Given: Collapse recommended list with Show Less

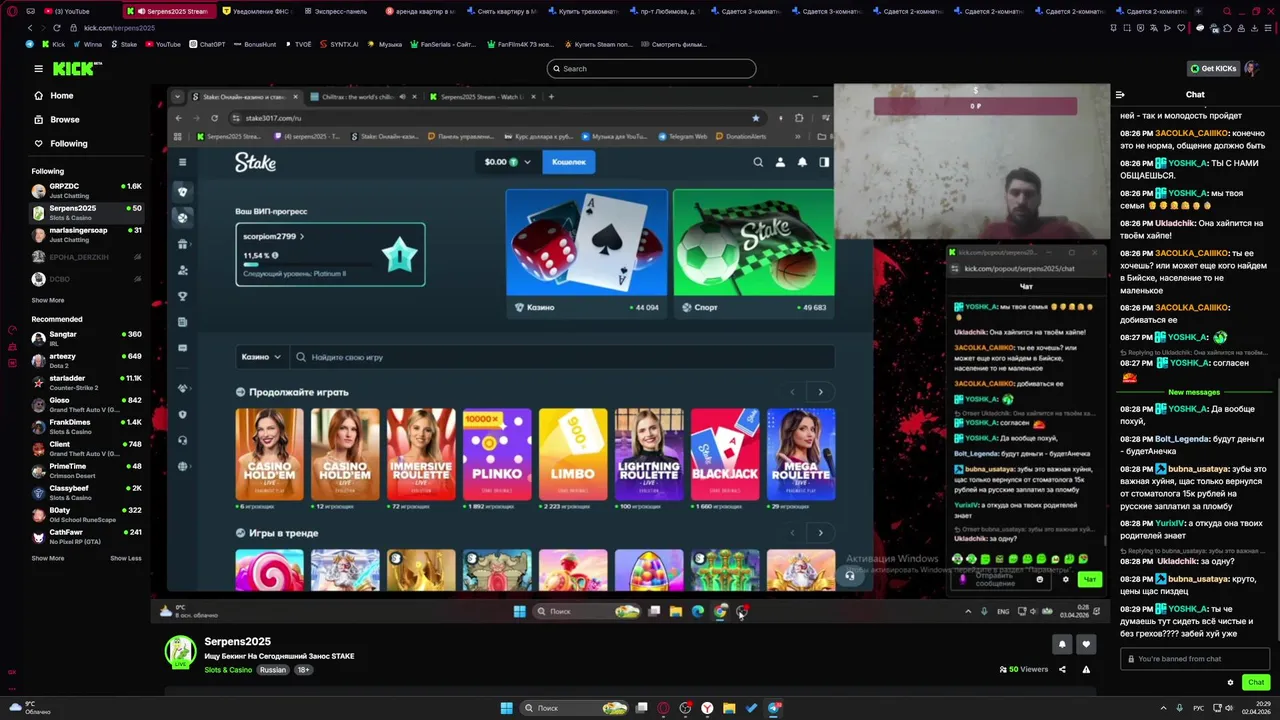Looking at the screenshot, I should pos(126,558).
